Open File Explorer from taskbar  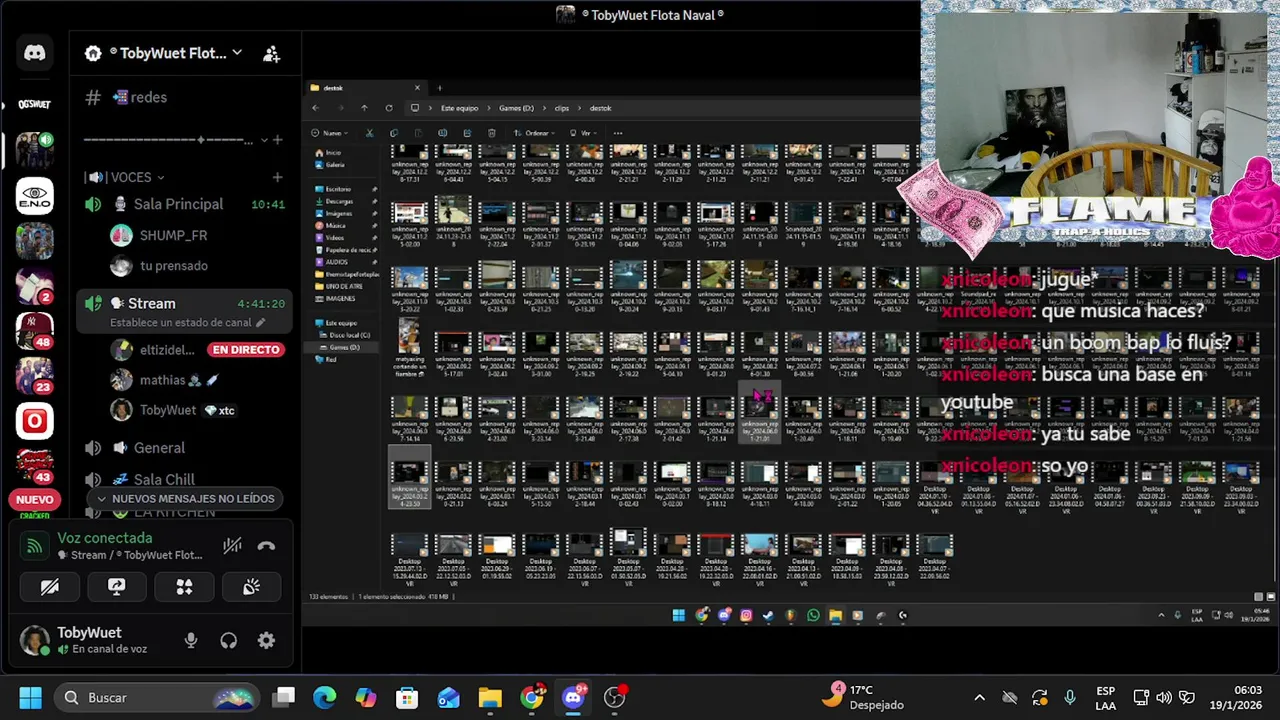(x=489, y=697)
